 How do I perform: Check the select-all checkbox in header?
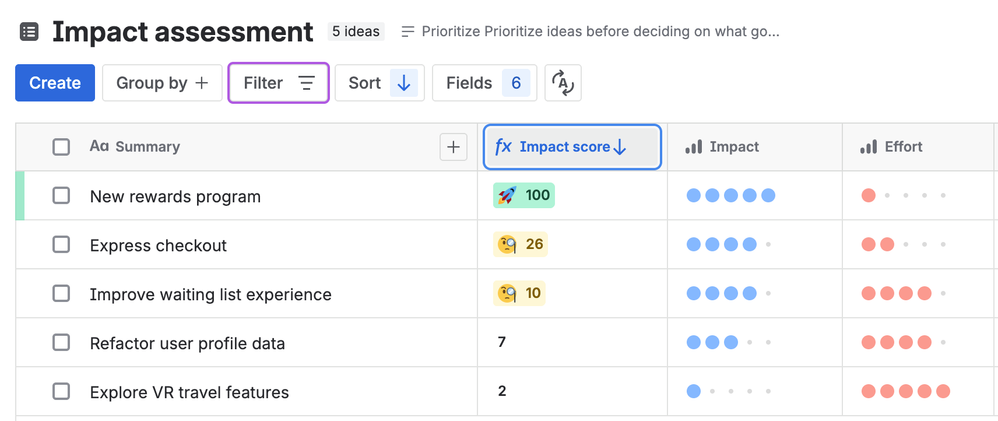61,147
